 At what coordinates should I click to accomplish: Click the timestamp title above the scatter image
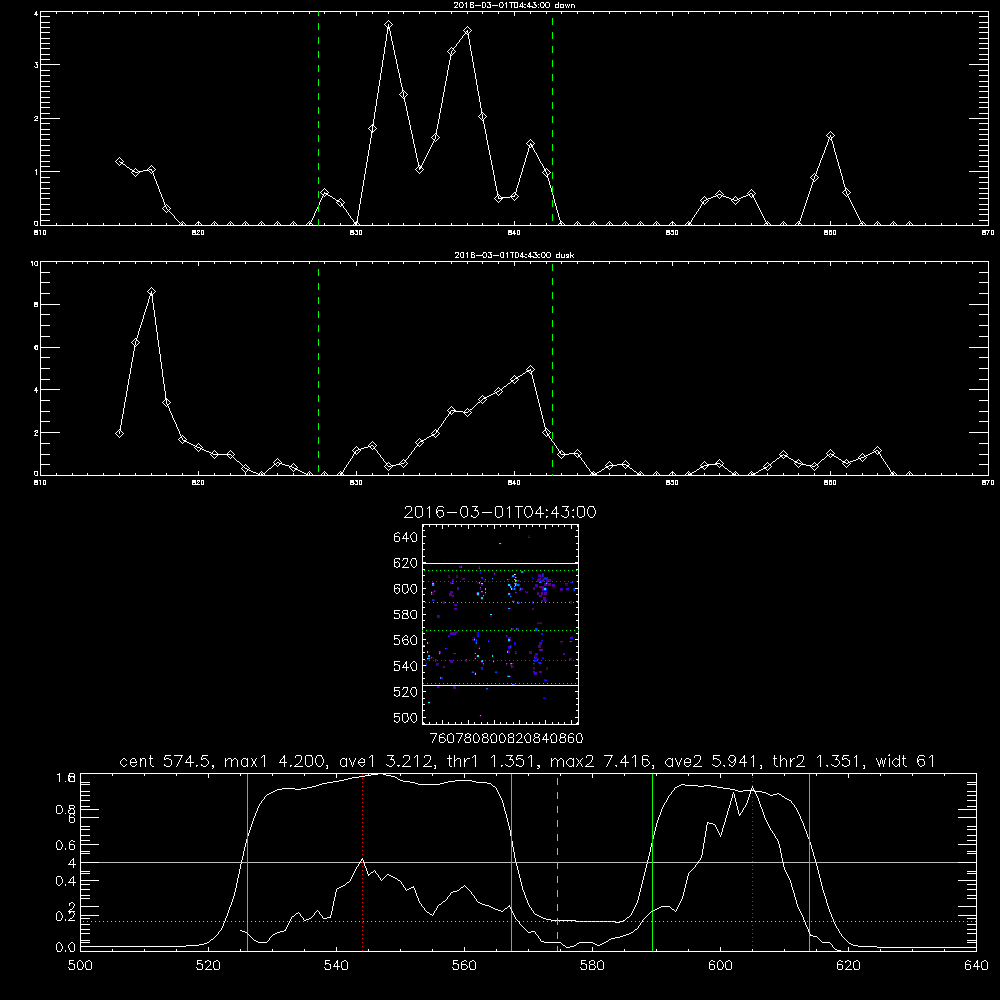pos(500,512)
